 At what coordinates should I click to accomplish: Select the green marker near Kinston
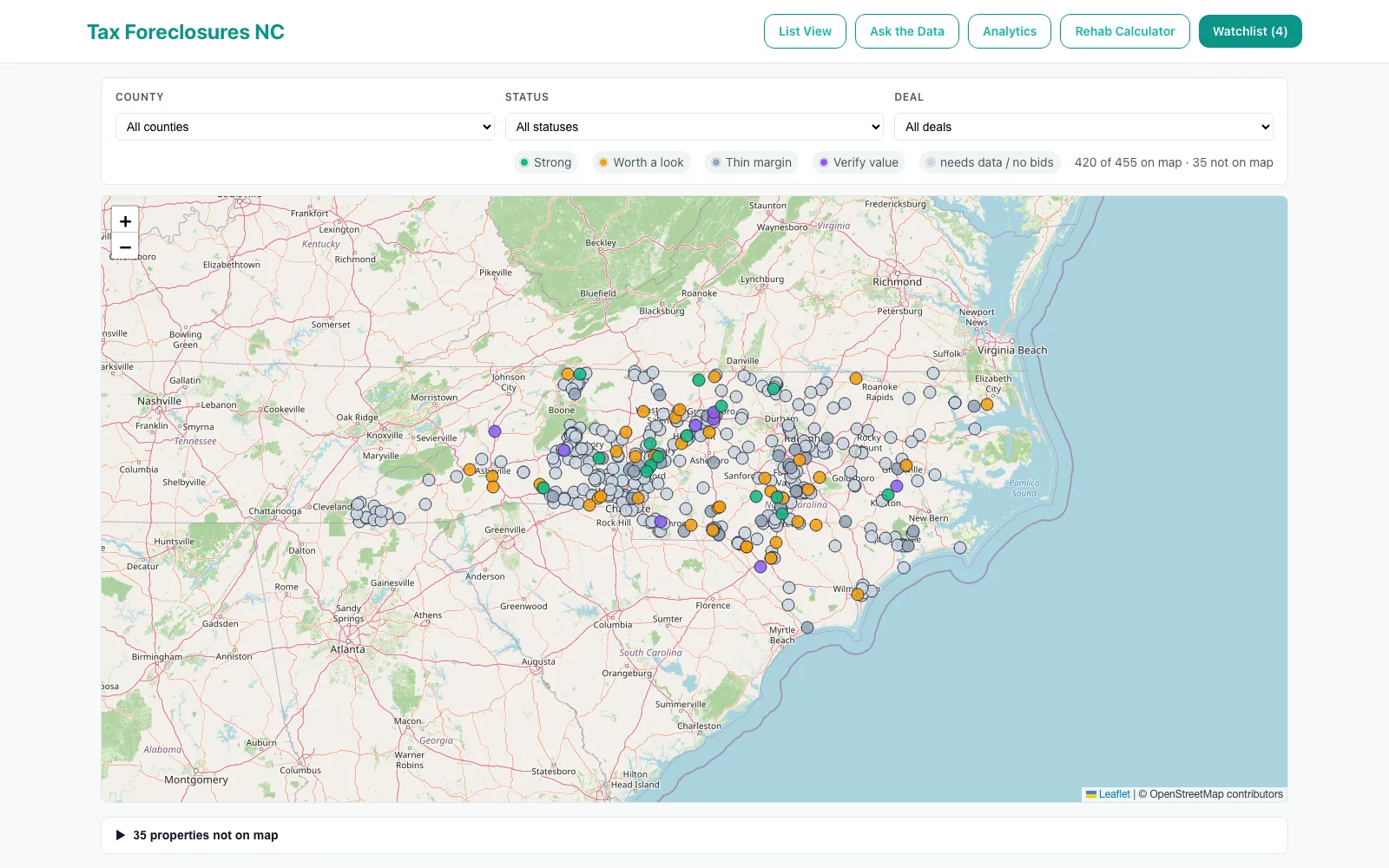pos(887,495)
